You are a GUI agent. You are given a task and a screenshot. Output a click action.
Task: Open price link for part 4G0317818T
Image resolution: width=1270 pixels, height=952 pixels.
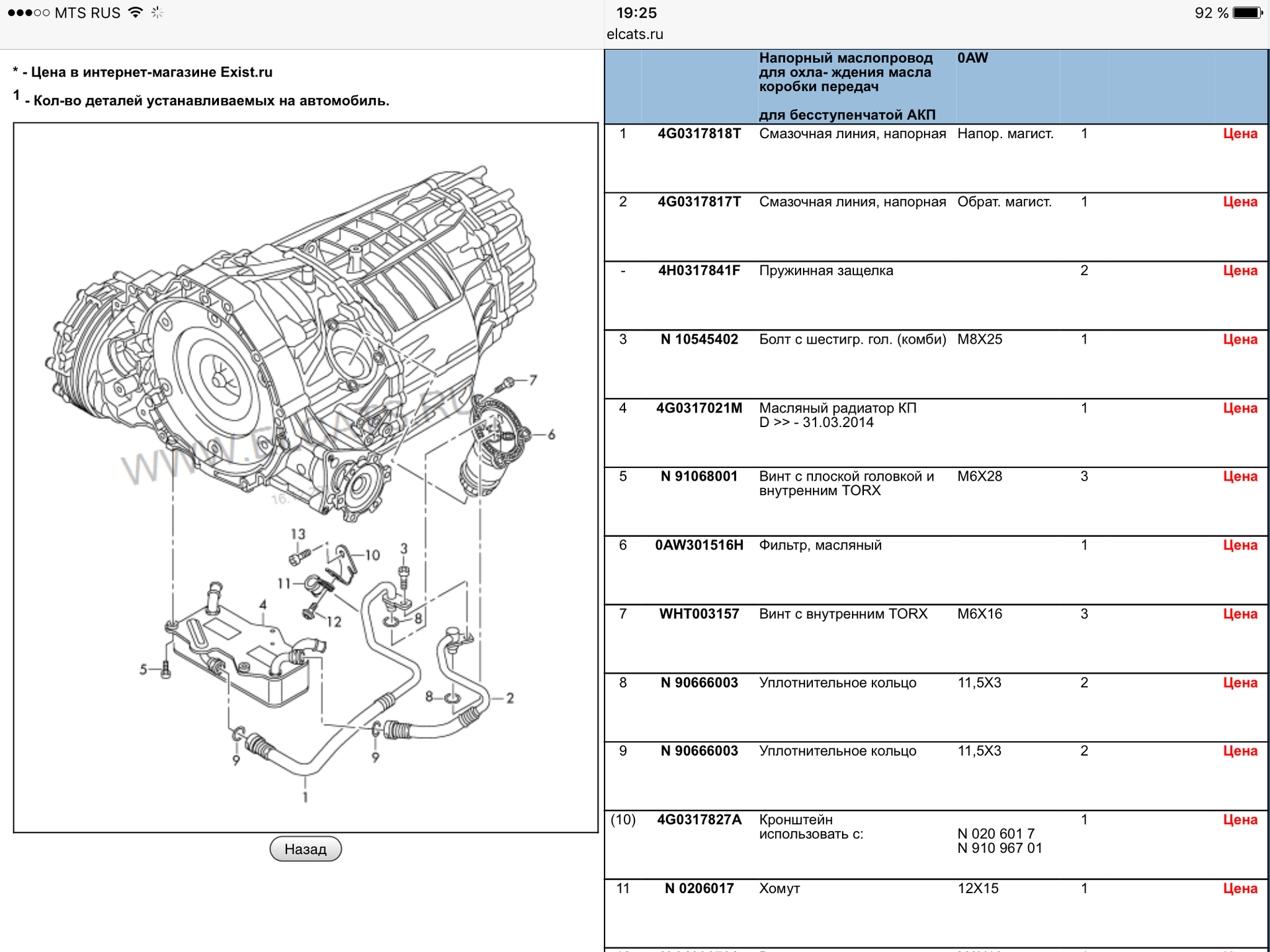click(x=1240, y=134)
